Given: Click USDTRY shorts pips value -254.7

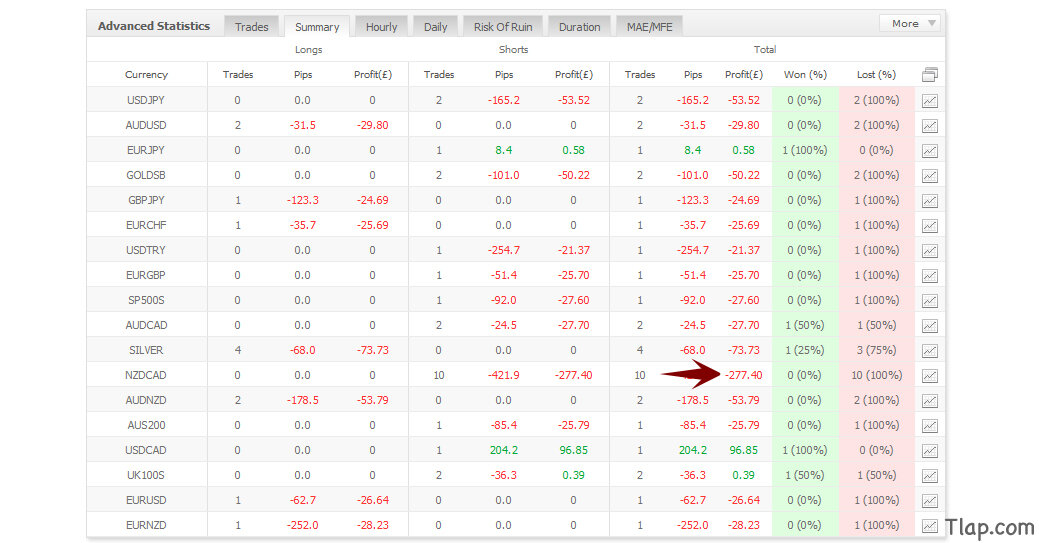Looking at the screenshot, I should click(x=504, y=250).
